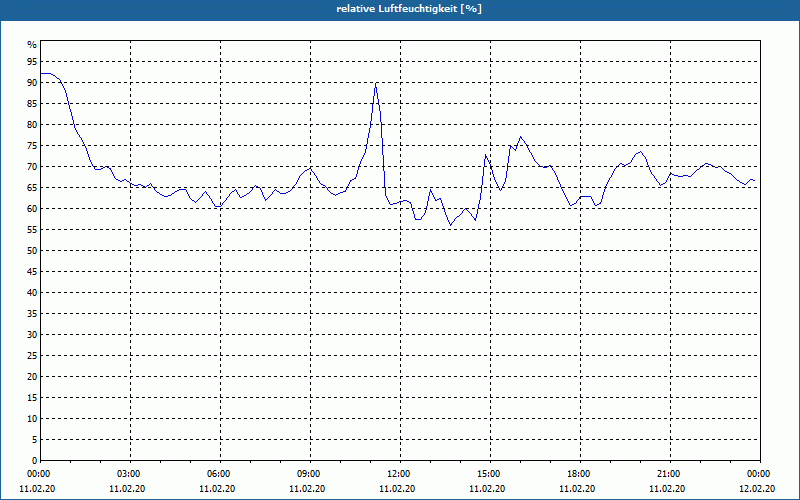Click the '12:00' time axis label
This screenshot has width=800, height=500.
point(400,474)
